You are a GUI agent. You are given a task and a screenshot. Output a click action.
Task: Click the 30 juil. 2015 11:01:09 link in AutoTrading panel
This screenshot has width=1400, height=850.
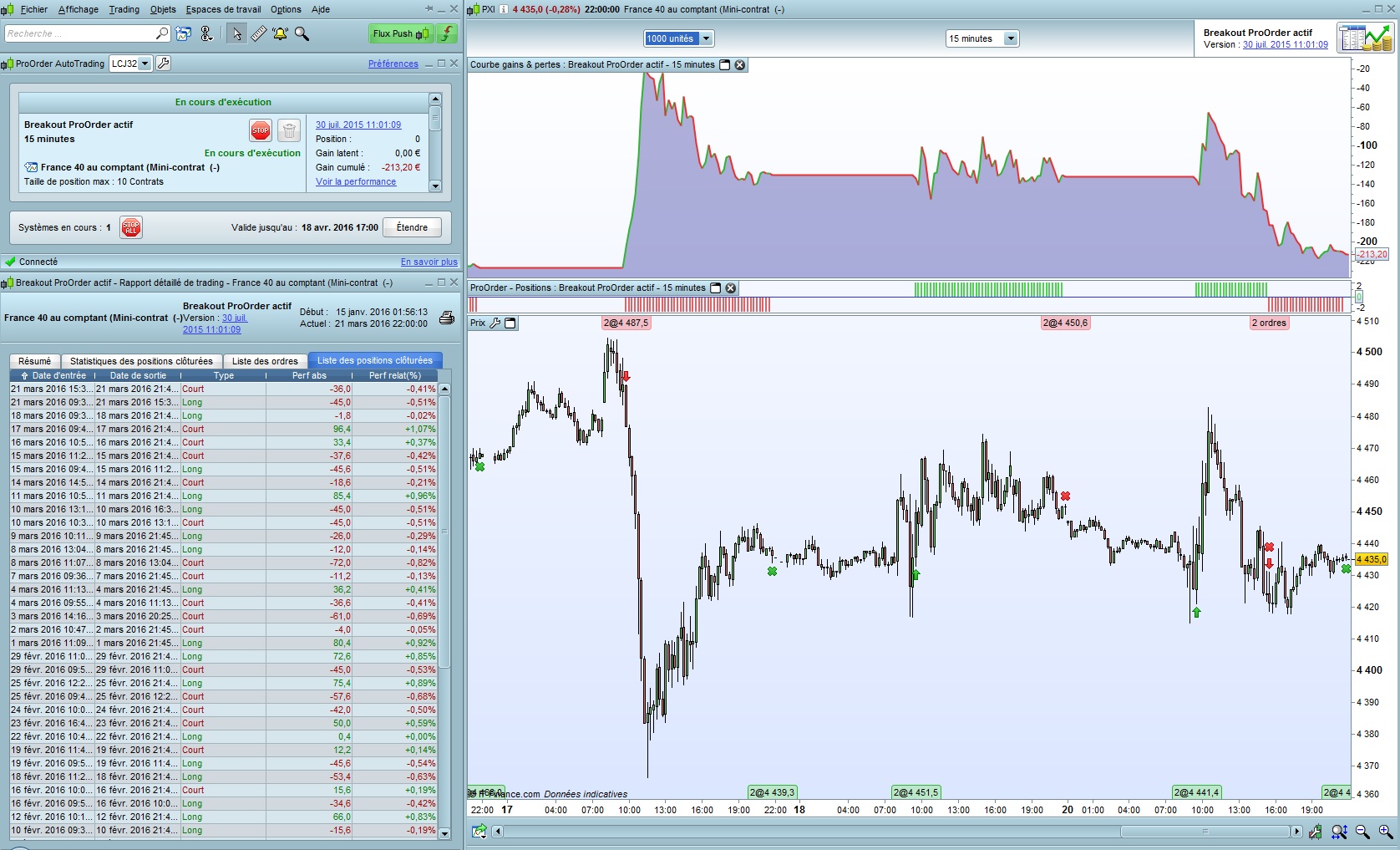[358, 125]
